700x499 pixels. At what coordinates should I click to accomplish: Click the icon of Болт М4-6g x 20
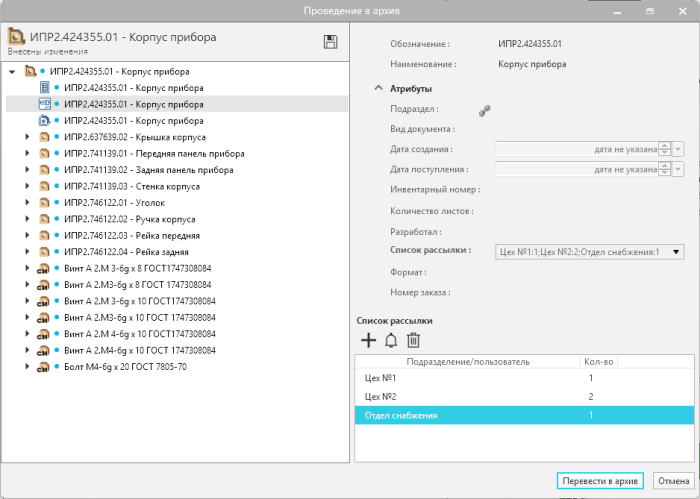pyautogui.click(x=44, y=367)
